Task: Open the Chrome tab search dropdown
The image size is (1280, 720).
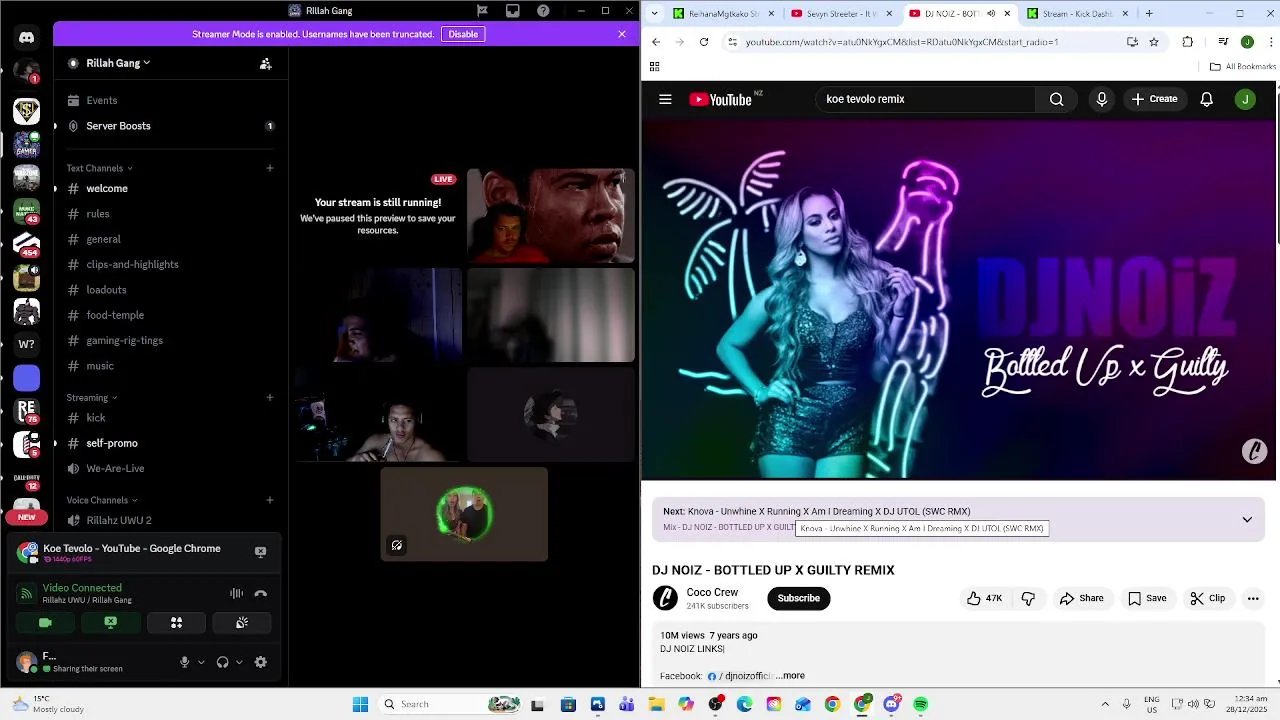Action: point(654,13)
